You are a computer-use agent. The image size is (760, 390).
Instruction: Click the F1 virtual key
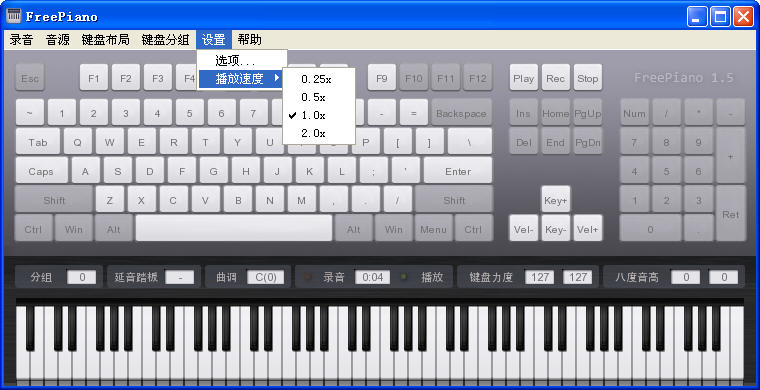(94, 78)
